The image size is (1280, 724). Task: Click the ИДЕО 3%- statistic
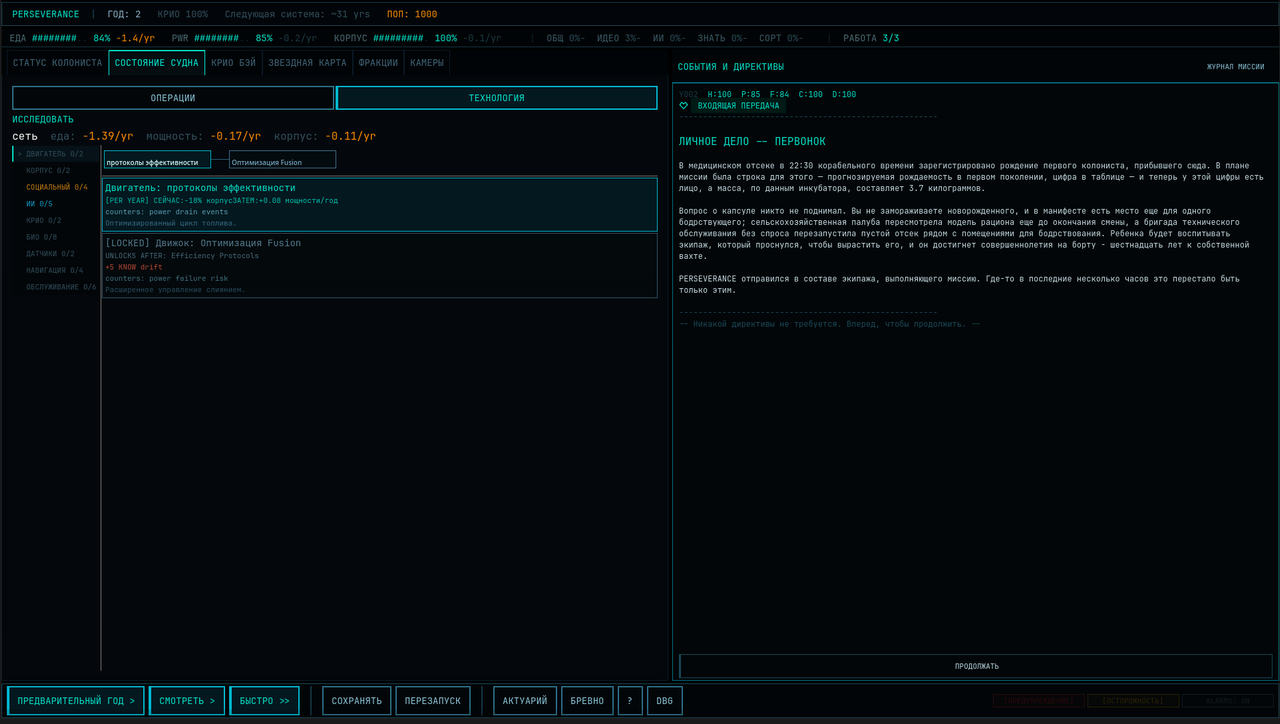pyautogui.click(x=618, y=38)
